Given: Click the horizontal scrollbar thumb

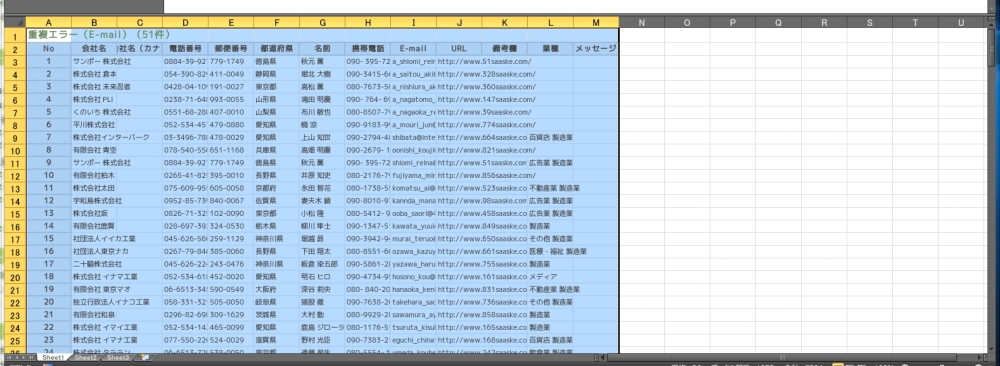Looking at the screenshot, I should coord(782,358).
